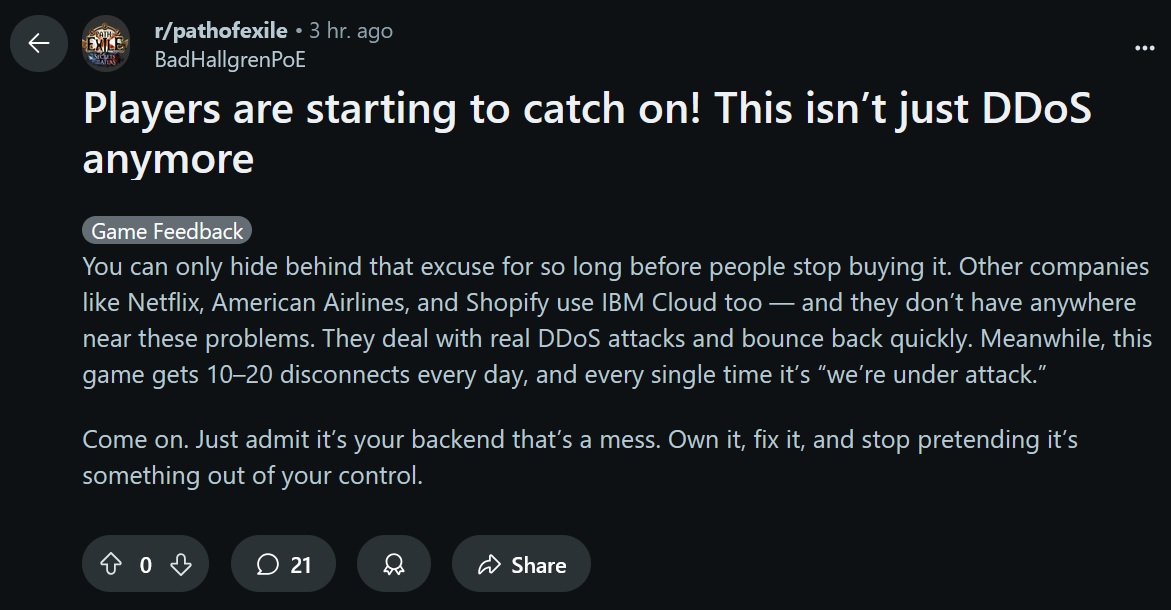The image size is (1171, 610).
Task: Visit the r/pathofexile community link
Action: (220, 31)
